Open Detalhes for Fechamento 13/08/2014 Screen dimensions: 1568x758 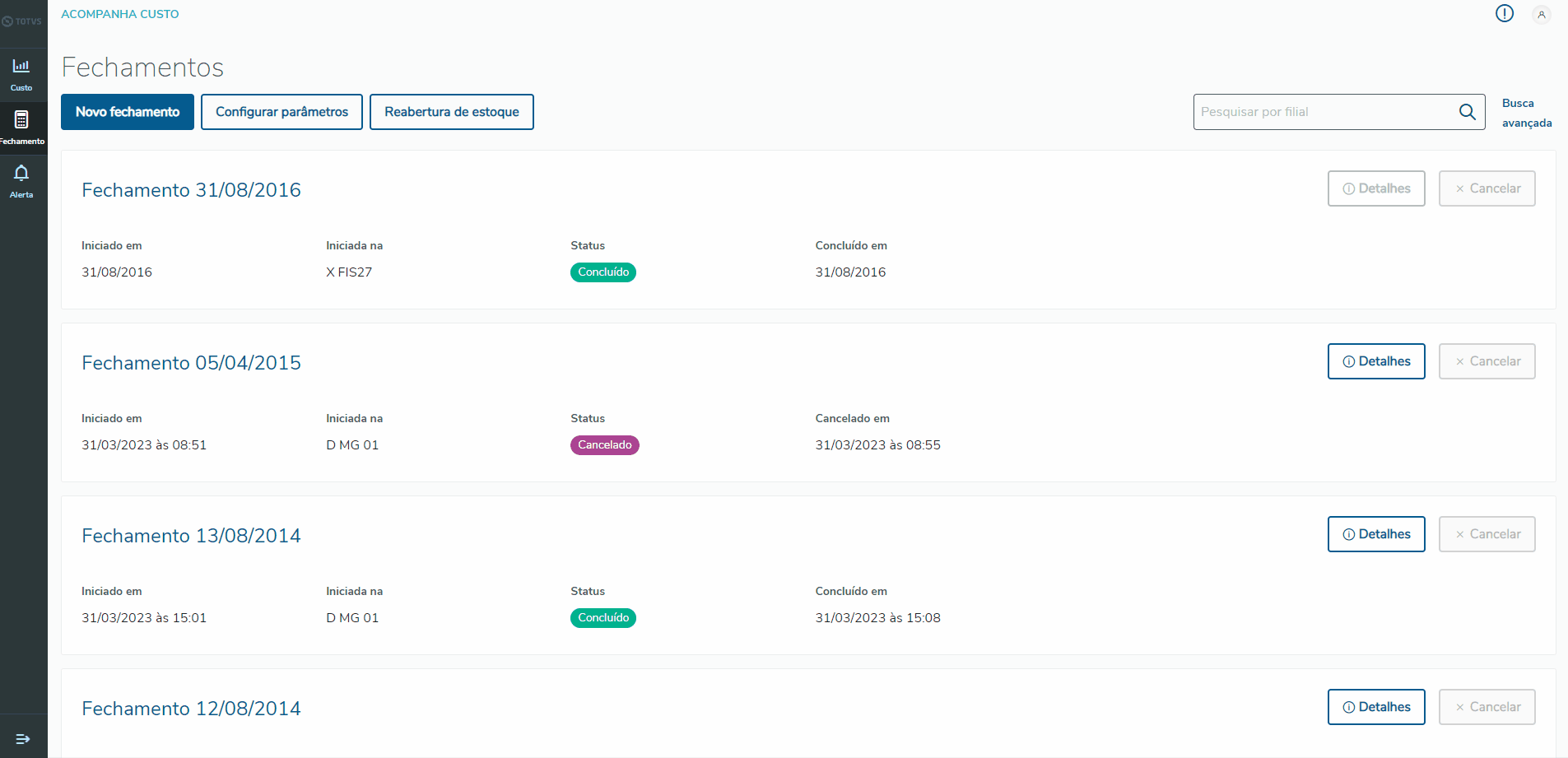(1376, 534)
